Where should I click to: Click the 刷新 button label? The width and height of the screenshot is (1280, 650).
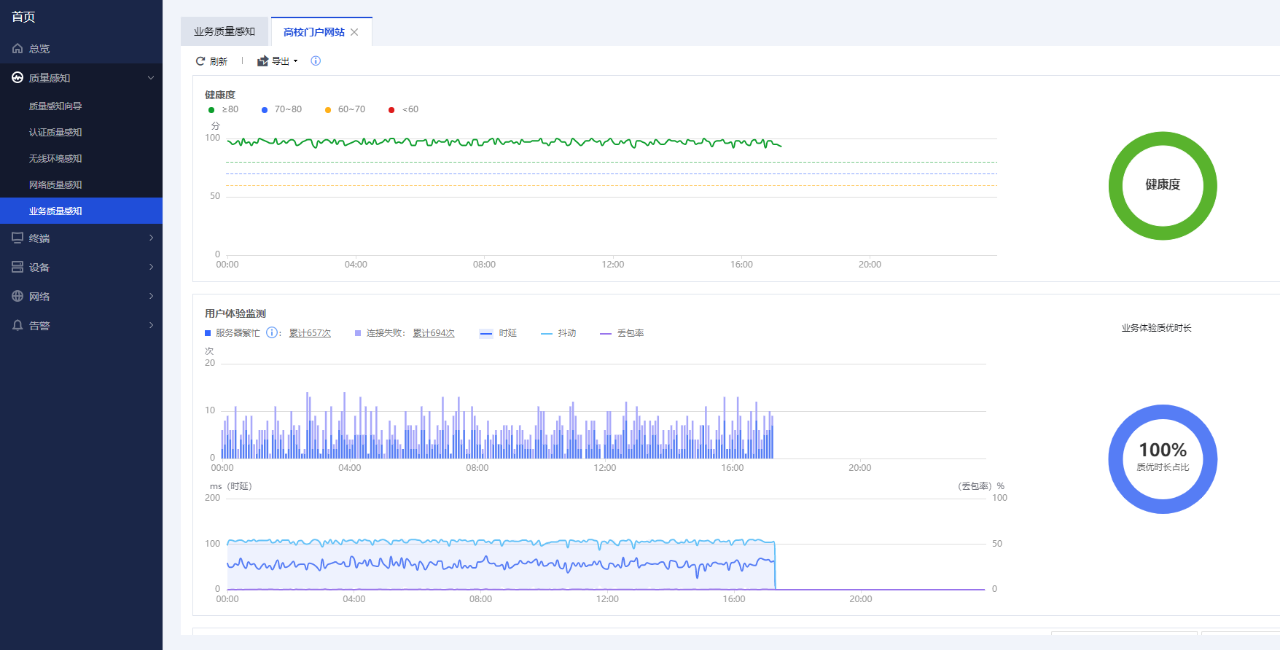pyautogui.click(x=218, y=61)
